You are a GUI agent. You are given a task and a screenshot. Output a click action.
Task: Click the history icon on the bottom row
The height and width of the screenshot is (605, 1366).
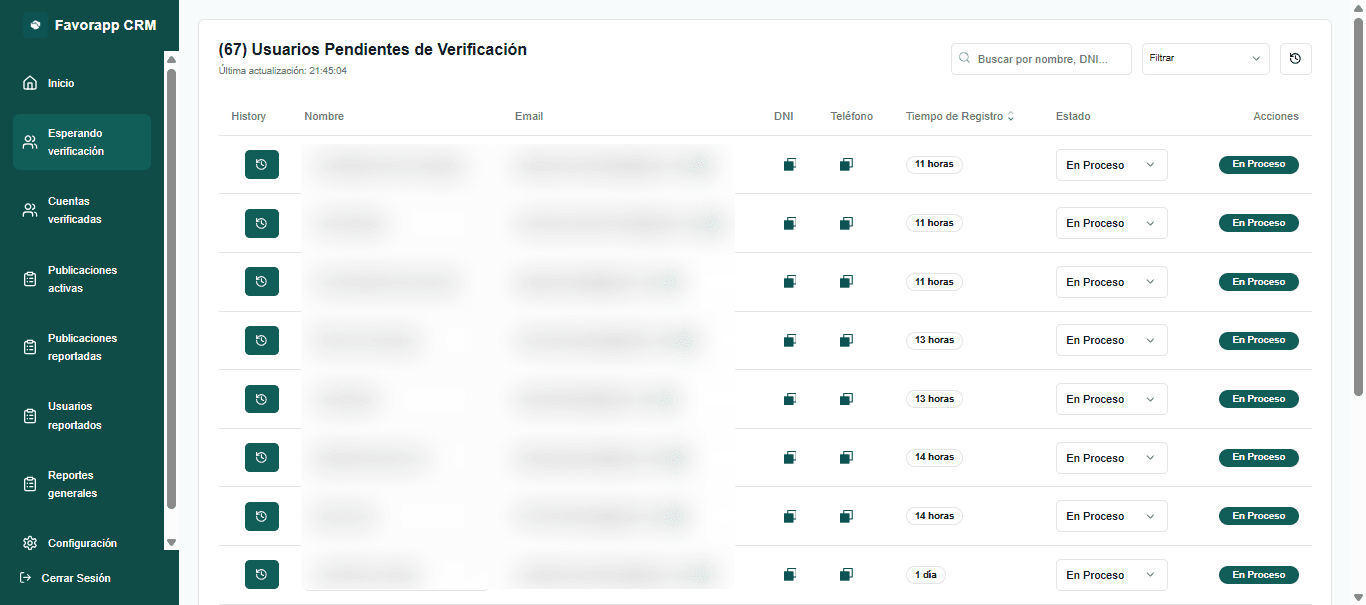pos(261,574)
